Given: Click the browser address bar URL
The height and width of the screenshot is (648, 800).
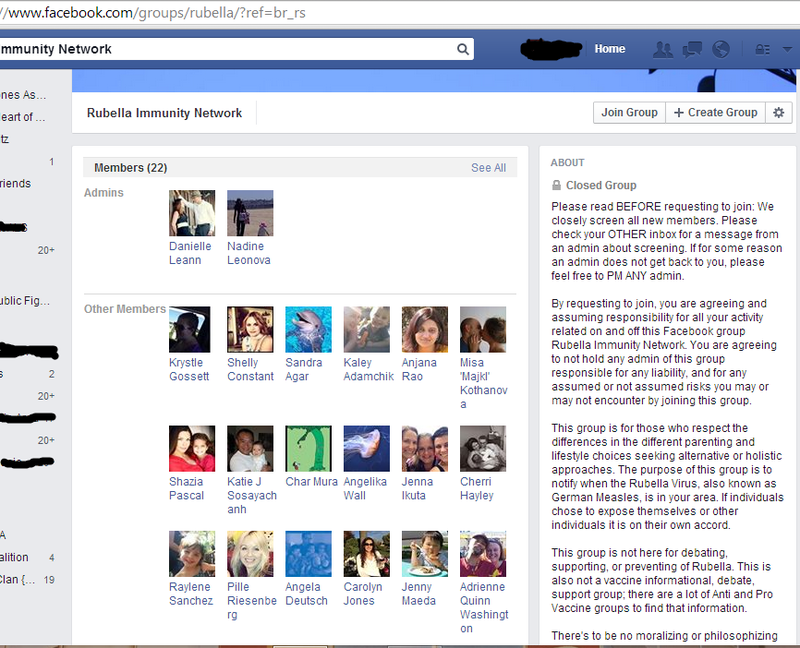Looking at the screenshot, I should click(153, 13).
